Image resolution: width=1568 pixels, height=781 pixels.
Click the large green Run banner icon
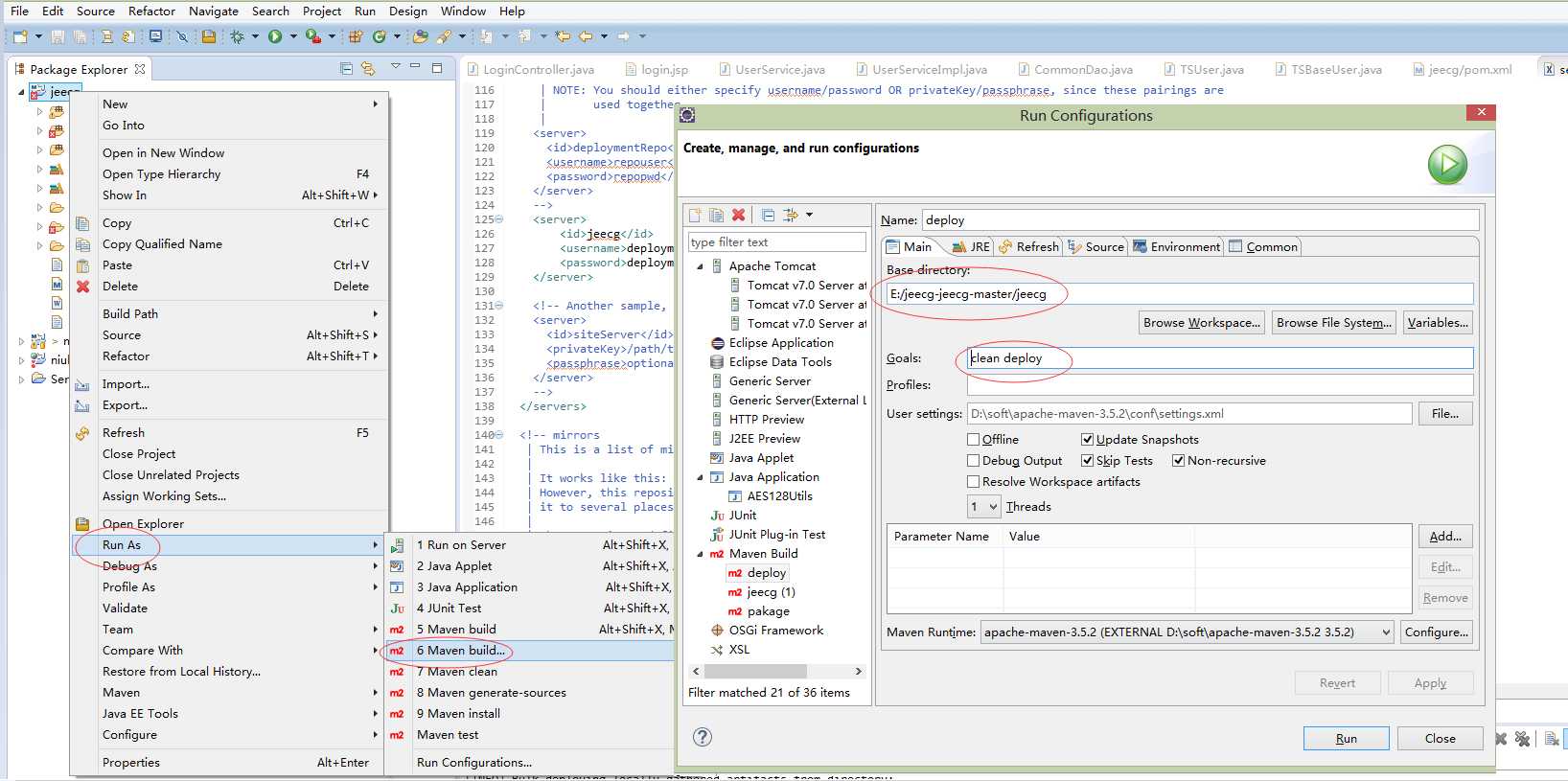coord(1447,165)
